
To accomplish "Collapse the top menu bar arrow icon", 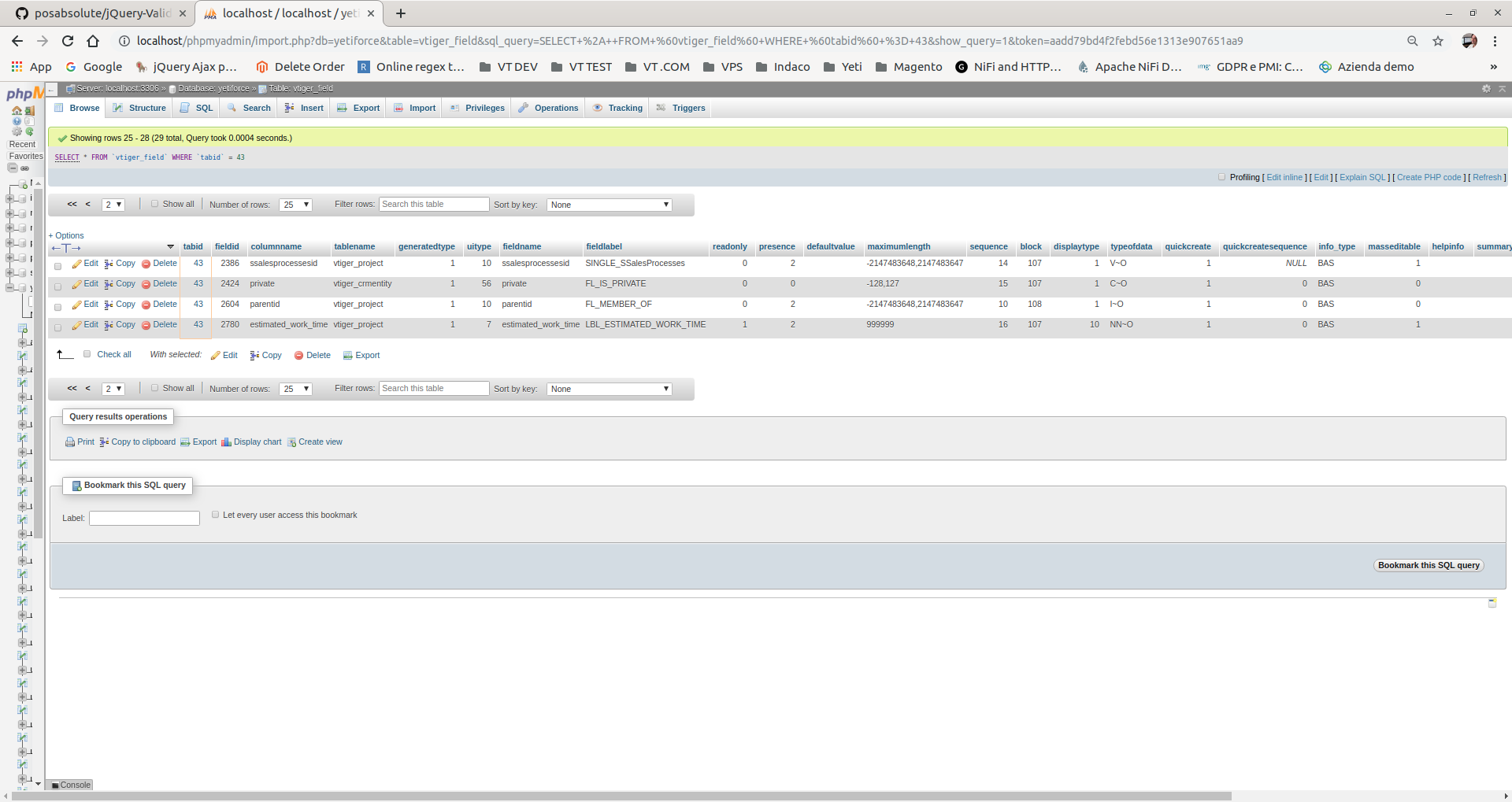I will coord(1502,89).
